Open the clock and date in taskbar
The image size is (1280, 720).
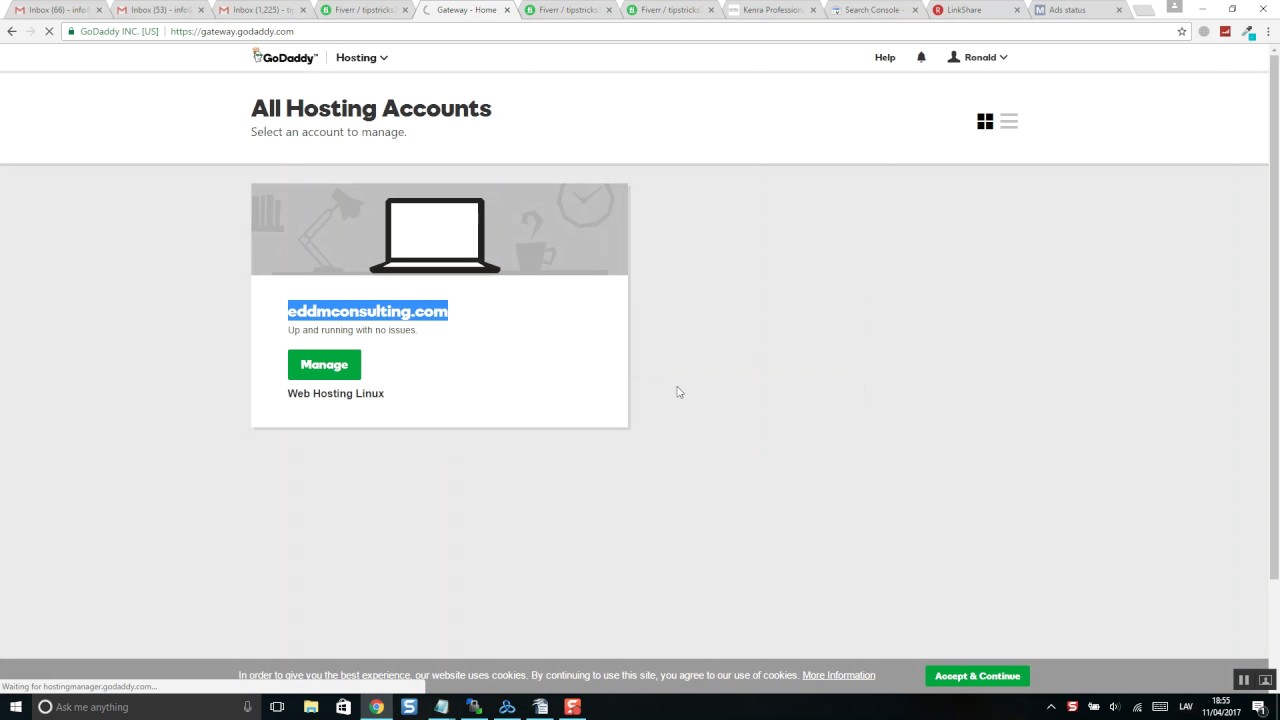(x=1221, y=707)
